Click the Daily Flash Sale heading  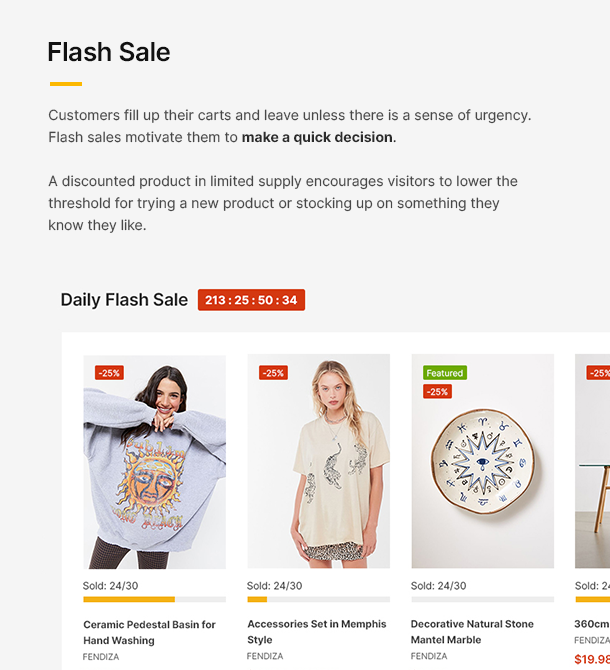click(124, 300)
